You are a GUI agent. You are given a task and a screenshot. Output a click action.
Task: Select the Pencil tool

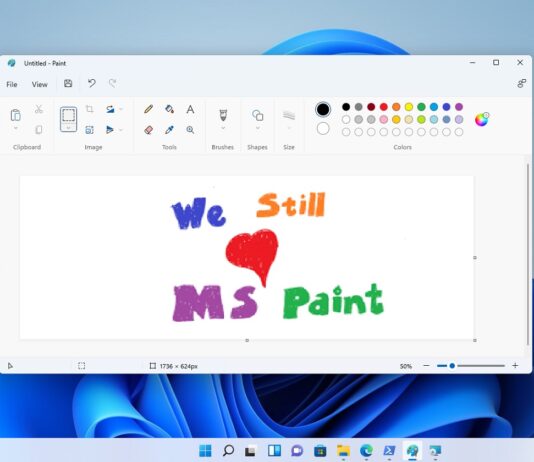tap(148, 109)
